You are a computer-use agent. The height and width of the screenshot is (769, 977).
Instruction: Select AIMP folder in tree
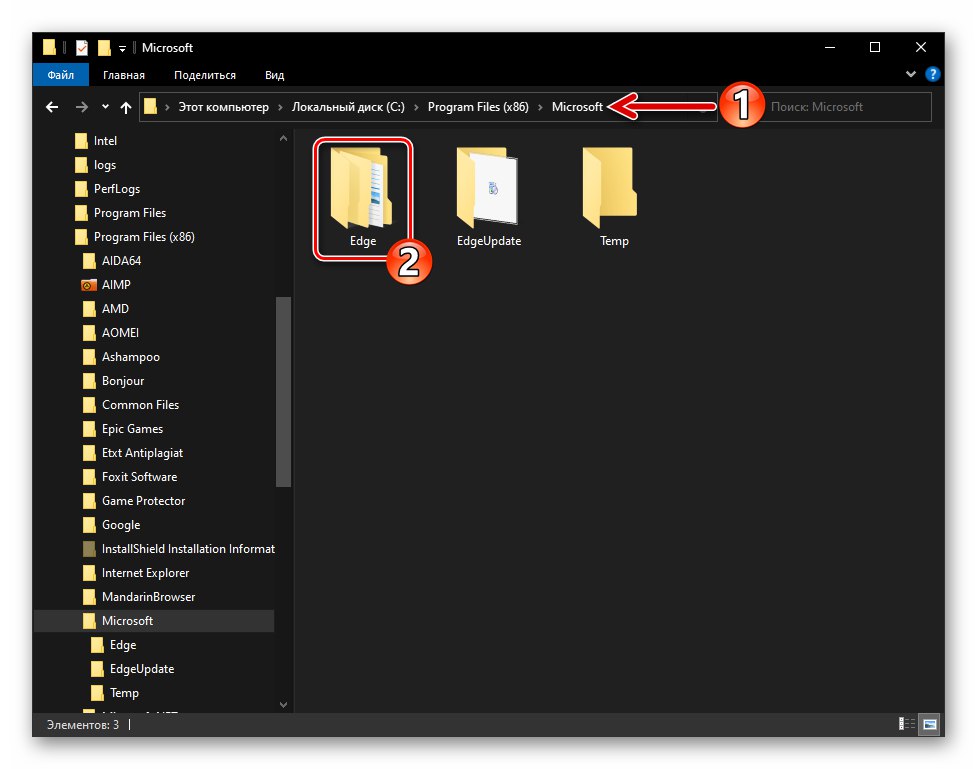tap(106, 285)
